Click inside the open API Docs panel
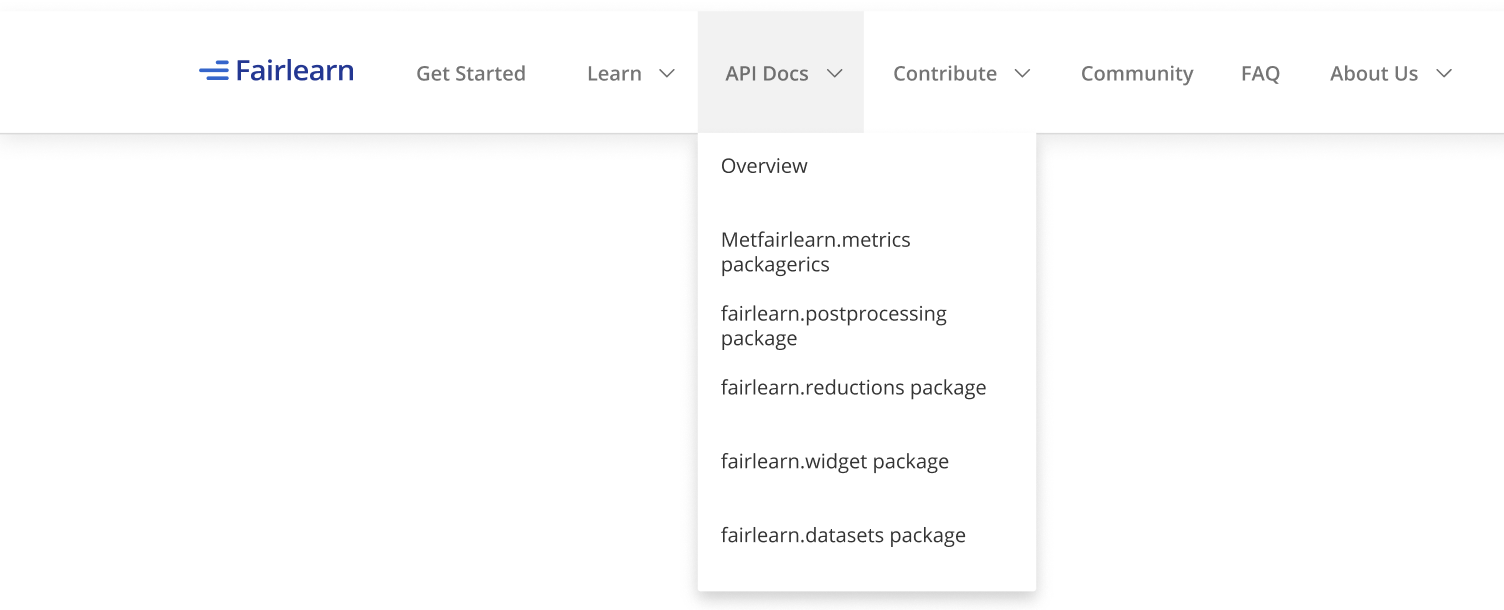This screenshot has height=610, width=1504. pos(866,420)
